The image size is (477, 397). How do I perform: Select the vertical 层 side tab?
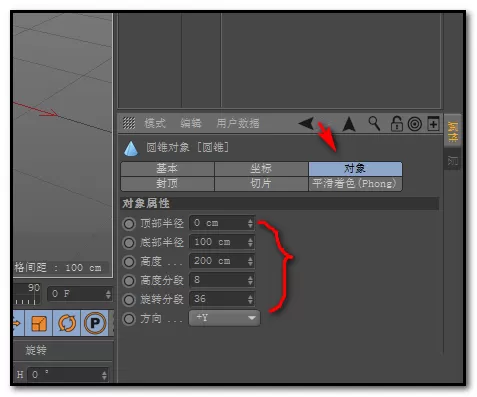453,160
